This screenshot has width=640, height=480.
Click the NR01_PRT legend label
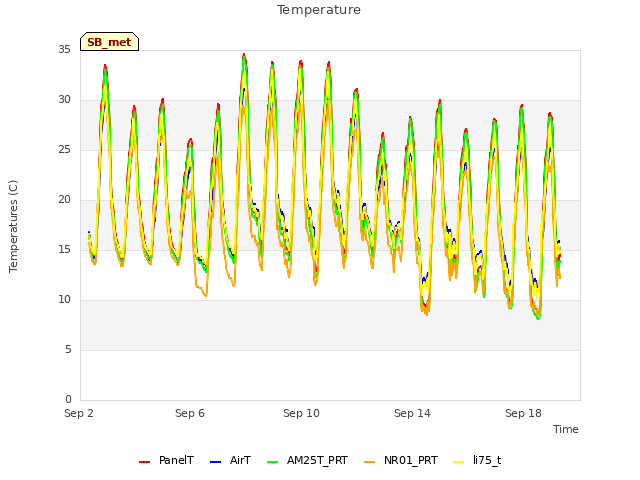point(411,460)
